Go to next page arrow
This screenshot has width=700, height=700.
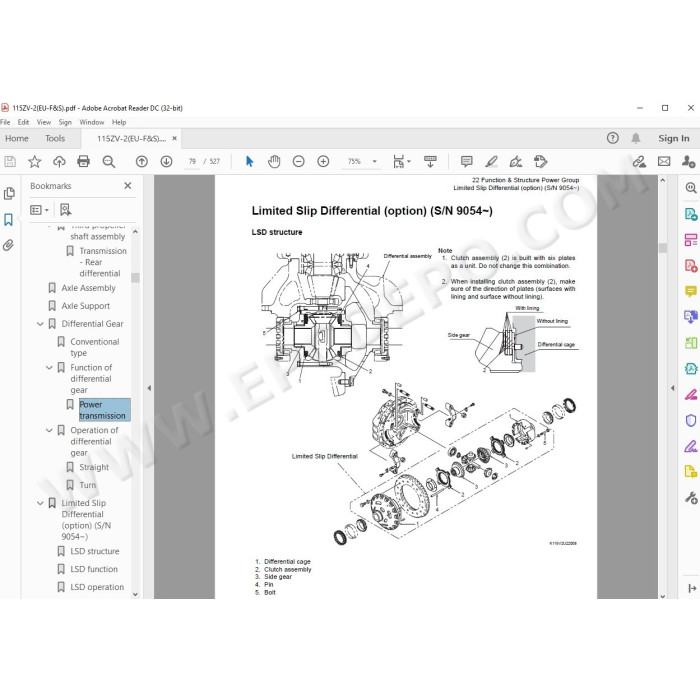click(167, 162)
